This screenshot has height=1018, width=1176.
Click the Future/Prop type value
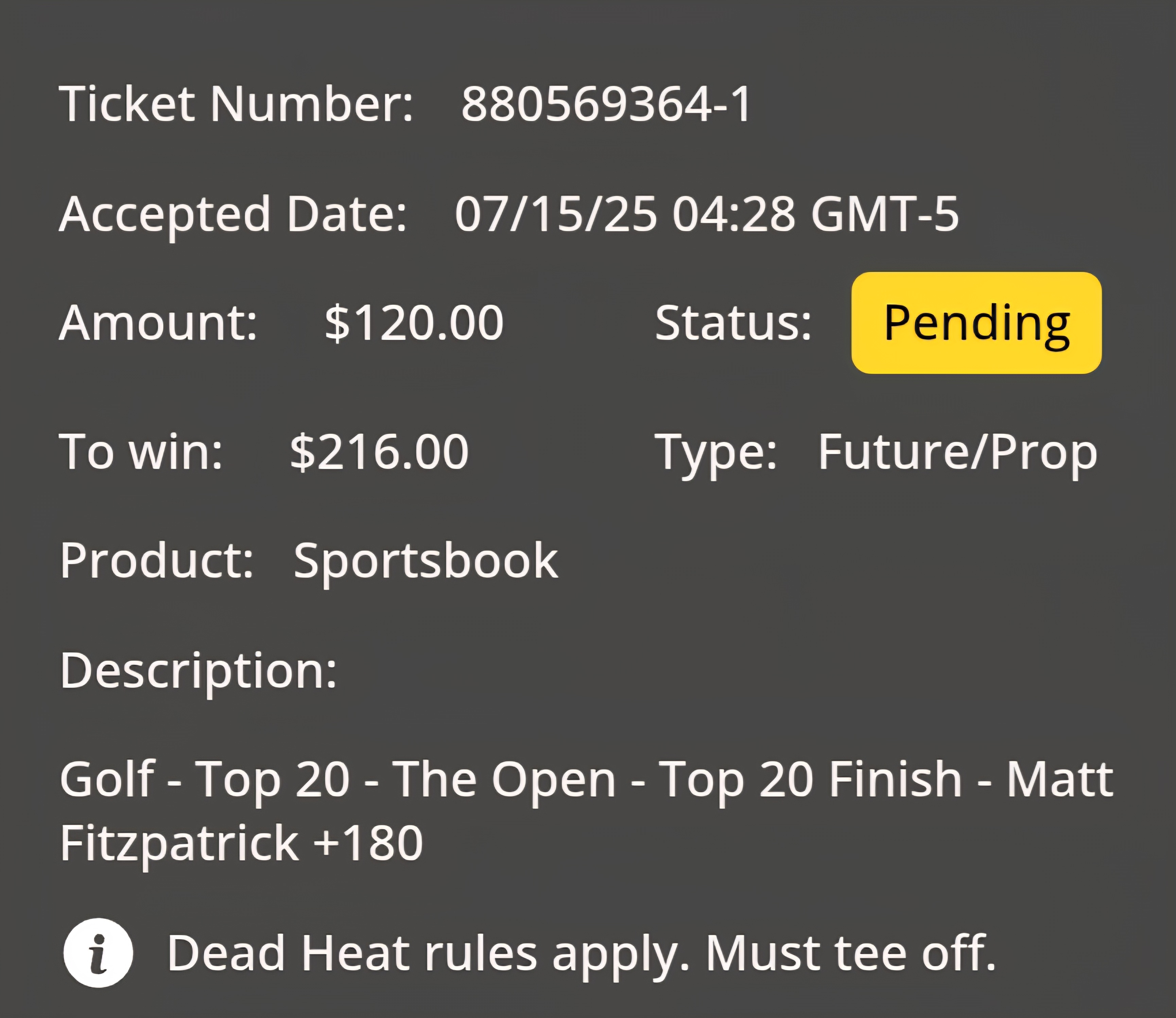click(x=957, y=454)
